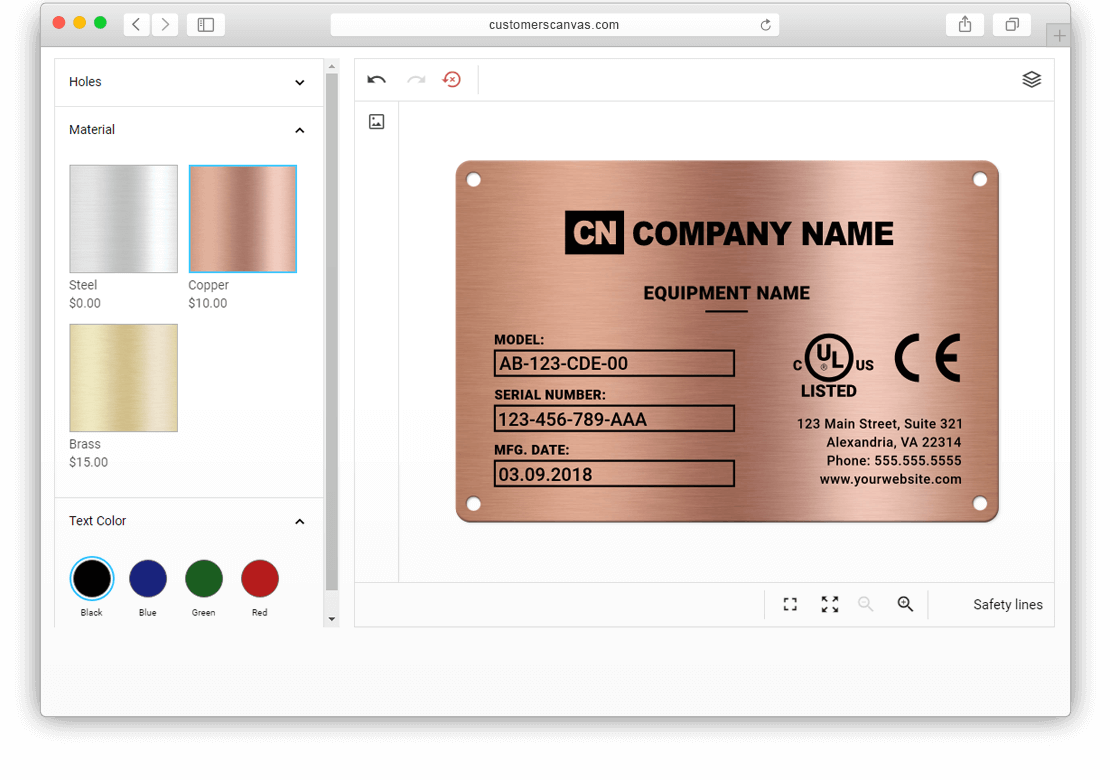Viewport: 1110px width, 780px height.
Task: Go back with the browser back arrow
Action: click(x=137, y=25)
